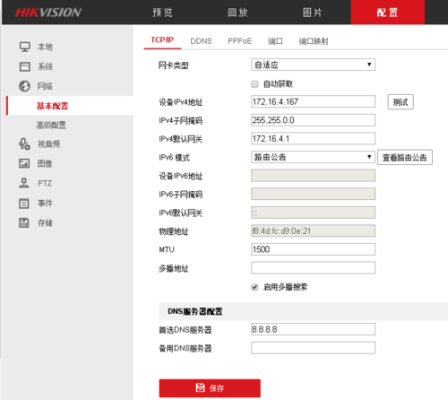Click the empty alternate DNS server field
The image size is (448, 400).
pyautogui.click(x=313, y=348)
